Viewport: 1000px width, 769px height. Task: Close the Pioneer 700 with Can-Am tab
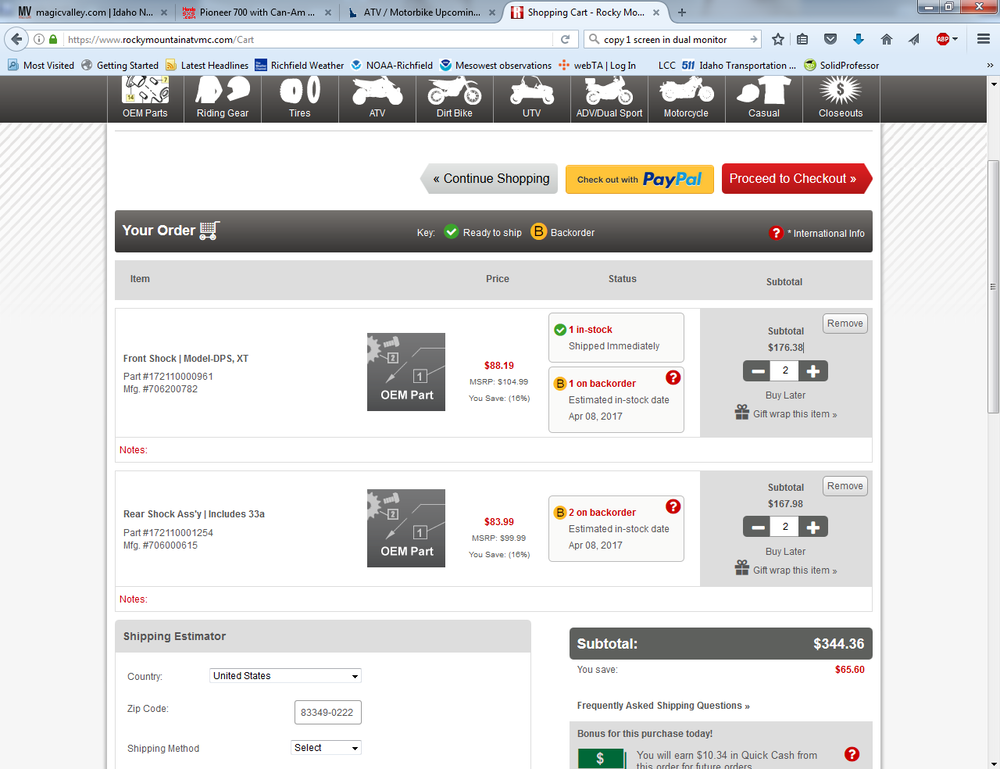pos(328,12)
